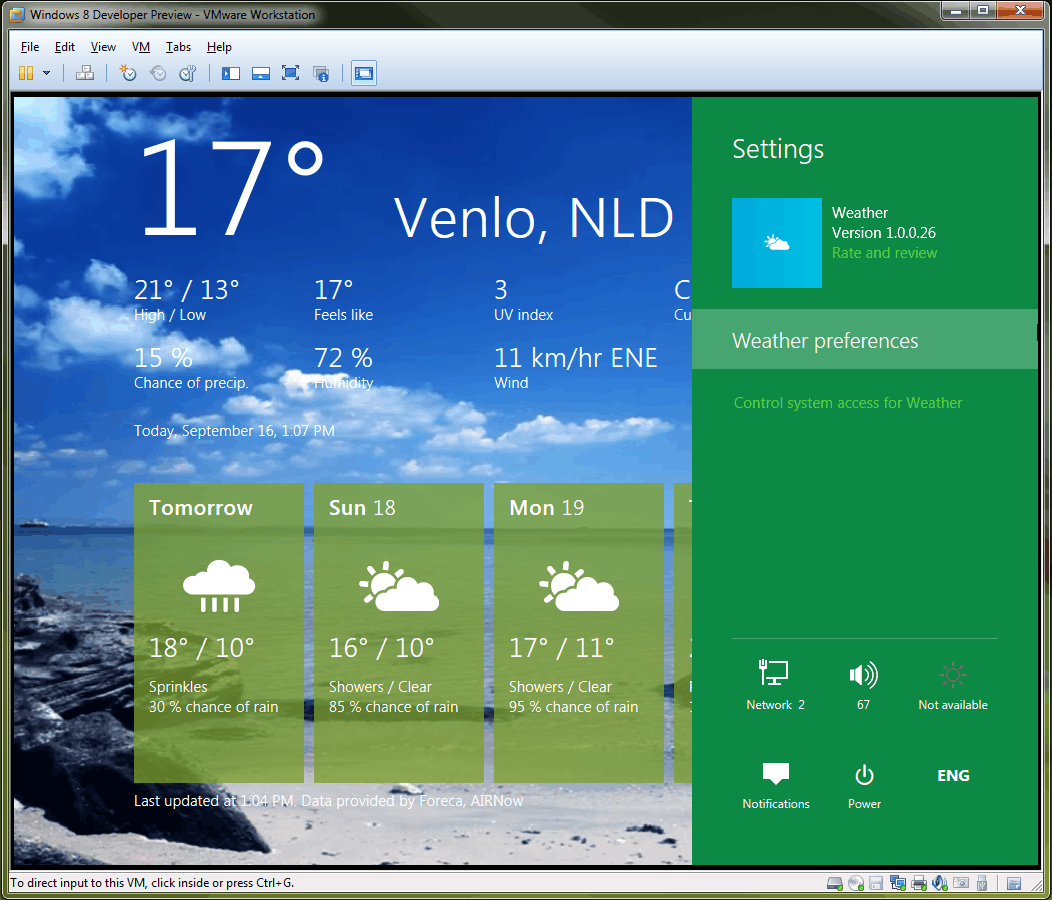Select the Sun 18 forecast tile
Screen dimensions: 1052x900
click(x=399, y=632)
